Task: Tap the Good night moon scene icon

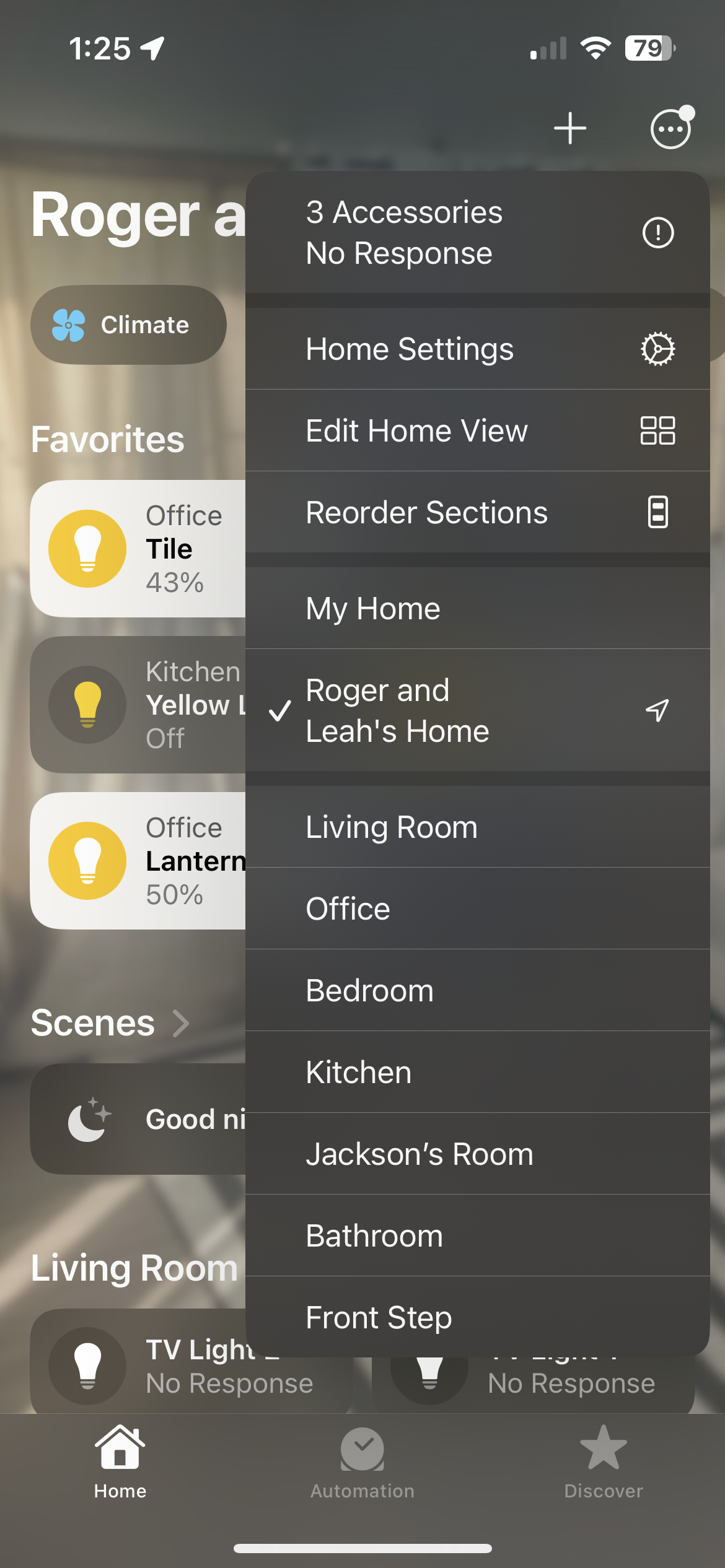Action: pyautogui.click(x=89, y=1119)
